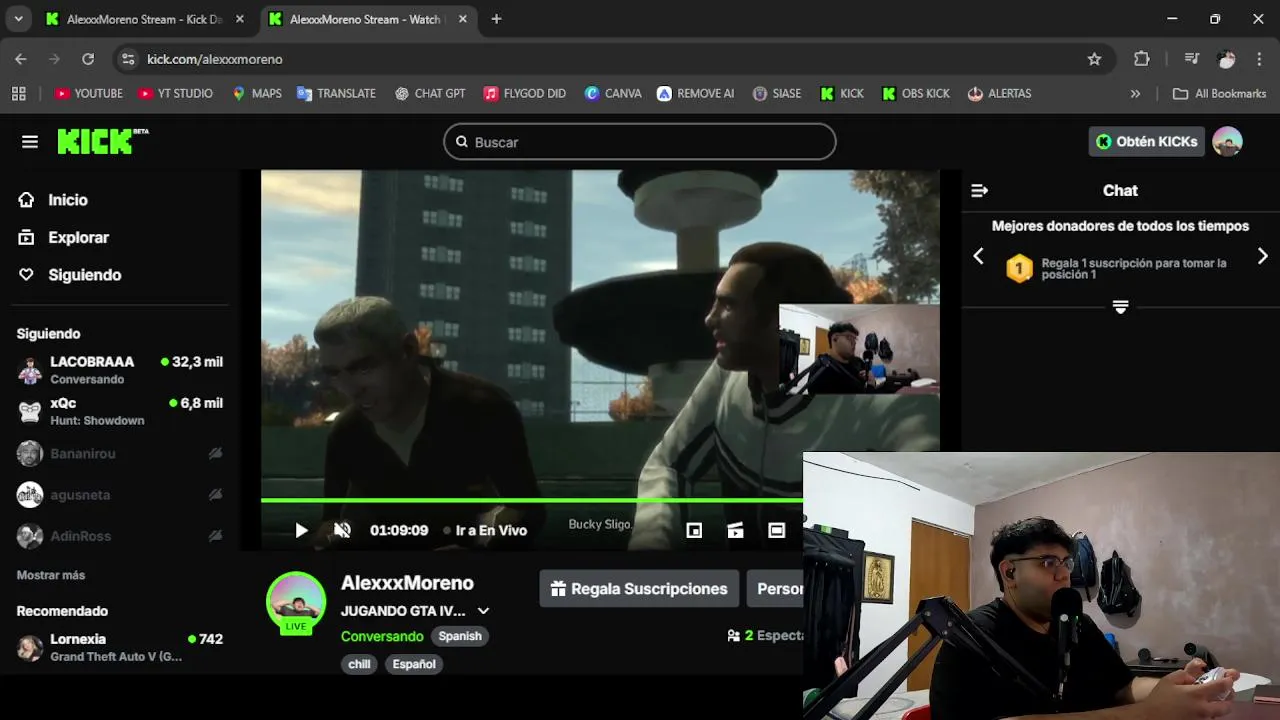Collapse the donors leaderboard handle
The height and width of the screenshot is (720, 1280).
click(x=1120, y=307)
